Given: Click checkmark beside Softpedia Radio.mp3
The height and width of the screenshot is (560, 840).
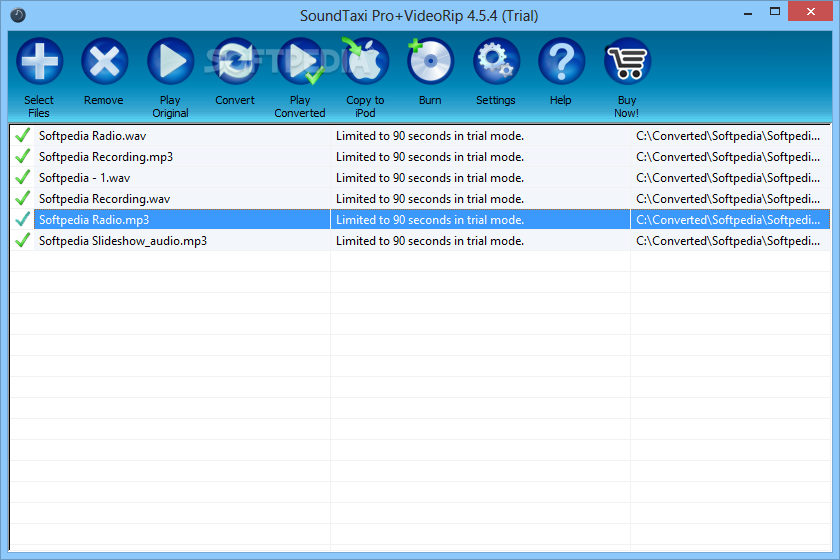Looking at the screenshot, I should click(x=22, y=219).
